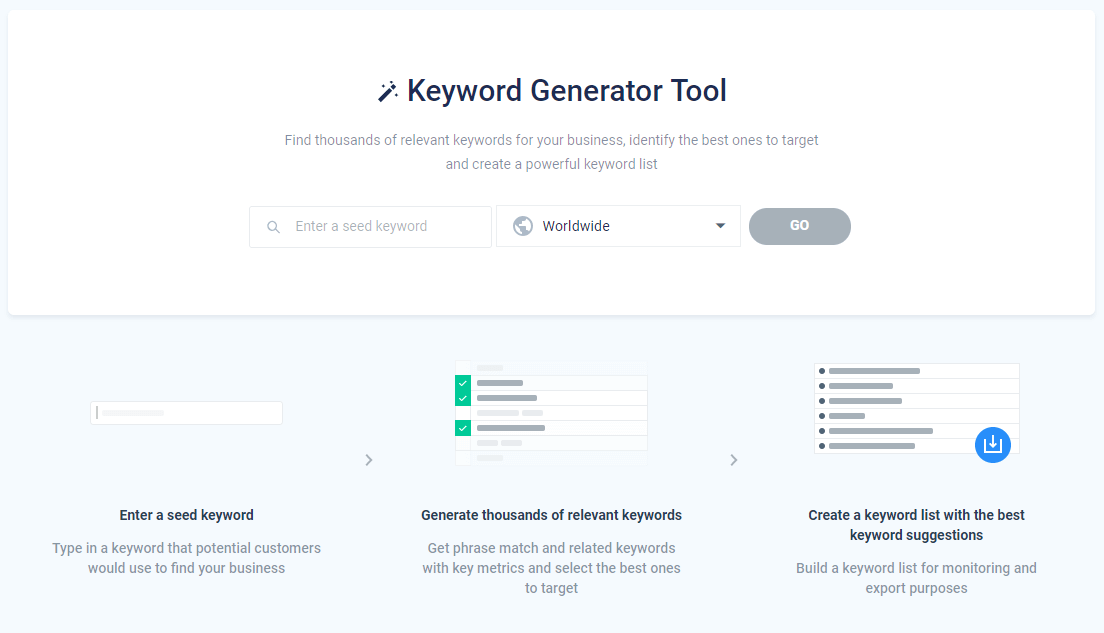Click the magic wand icon in the title
The height and width of the screenshot is (633, 1104).
coord(388,89)
